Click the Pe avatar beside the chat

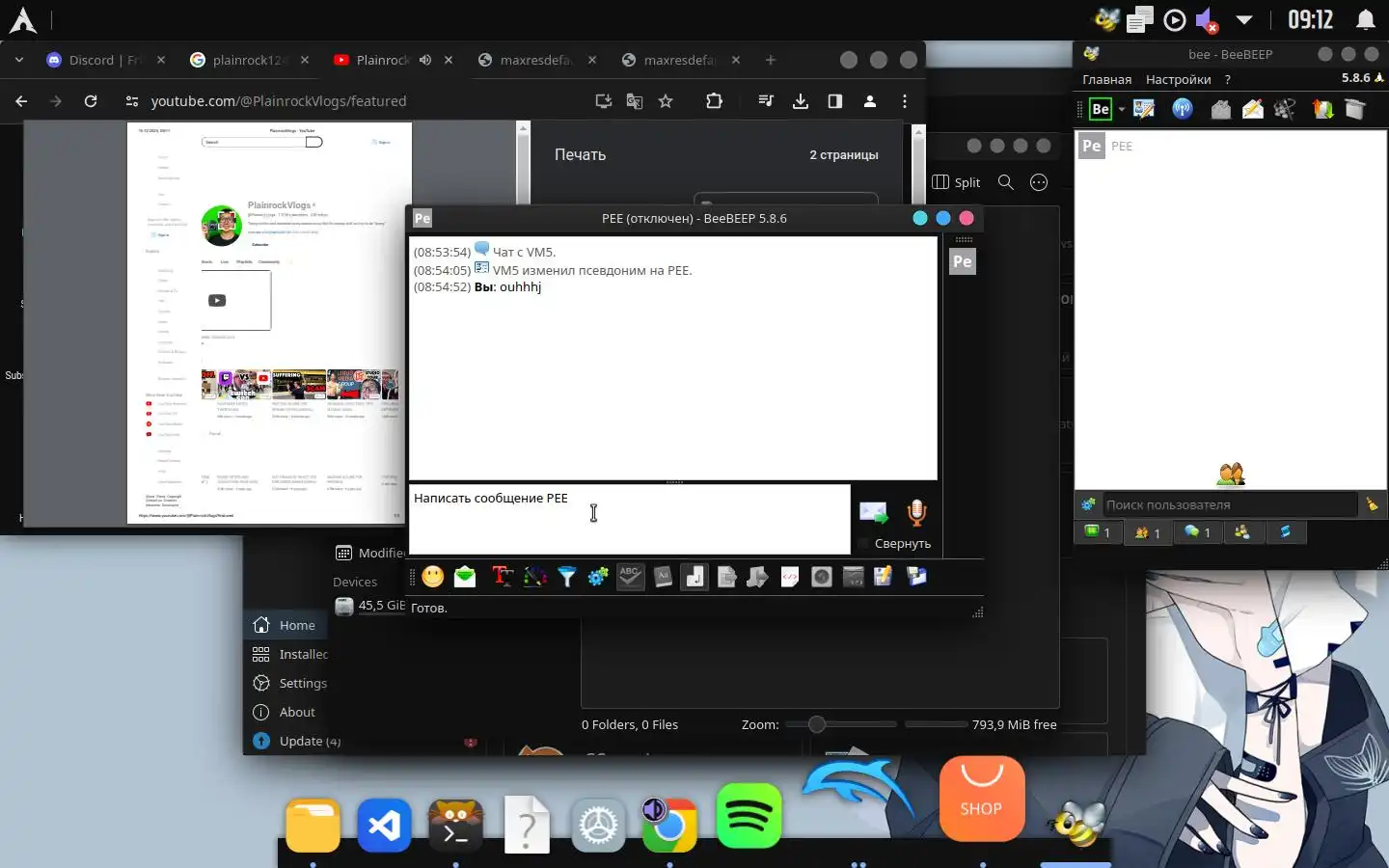[962, 261]
